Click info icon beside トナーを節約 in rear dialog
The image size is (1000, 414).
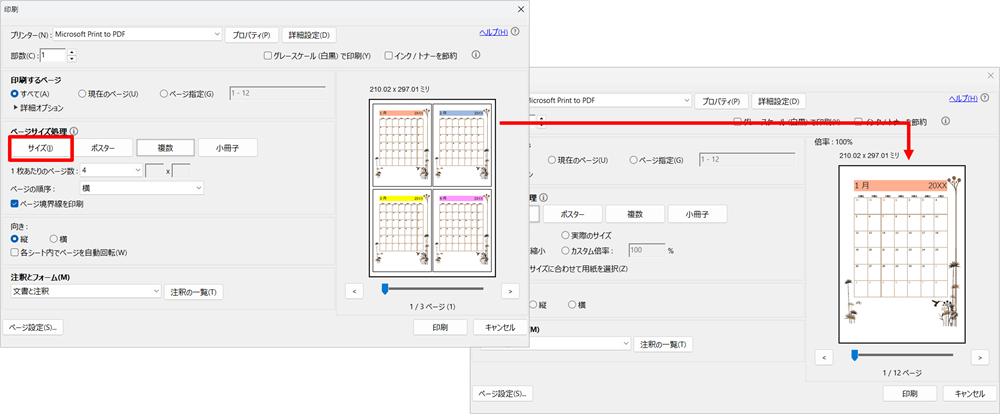pos(946,121)
